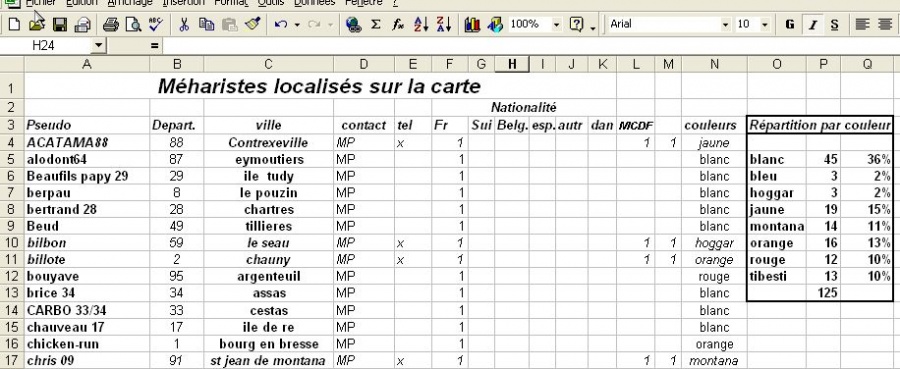Screen dimensions: 900x369
Task: Select column A header
Action: coord(87,65)
